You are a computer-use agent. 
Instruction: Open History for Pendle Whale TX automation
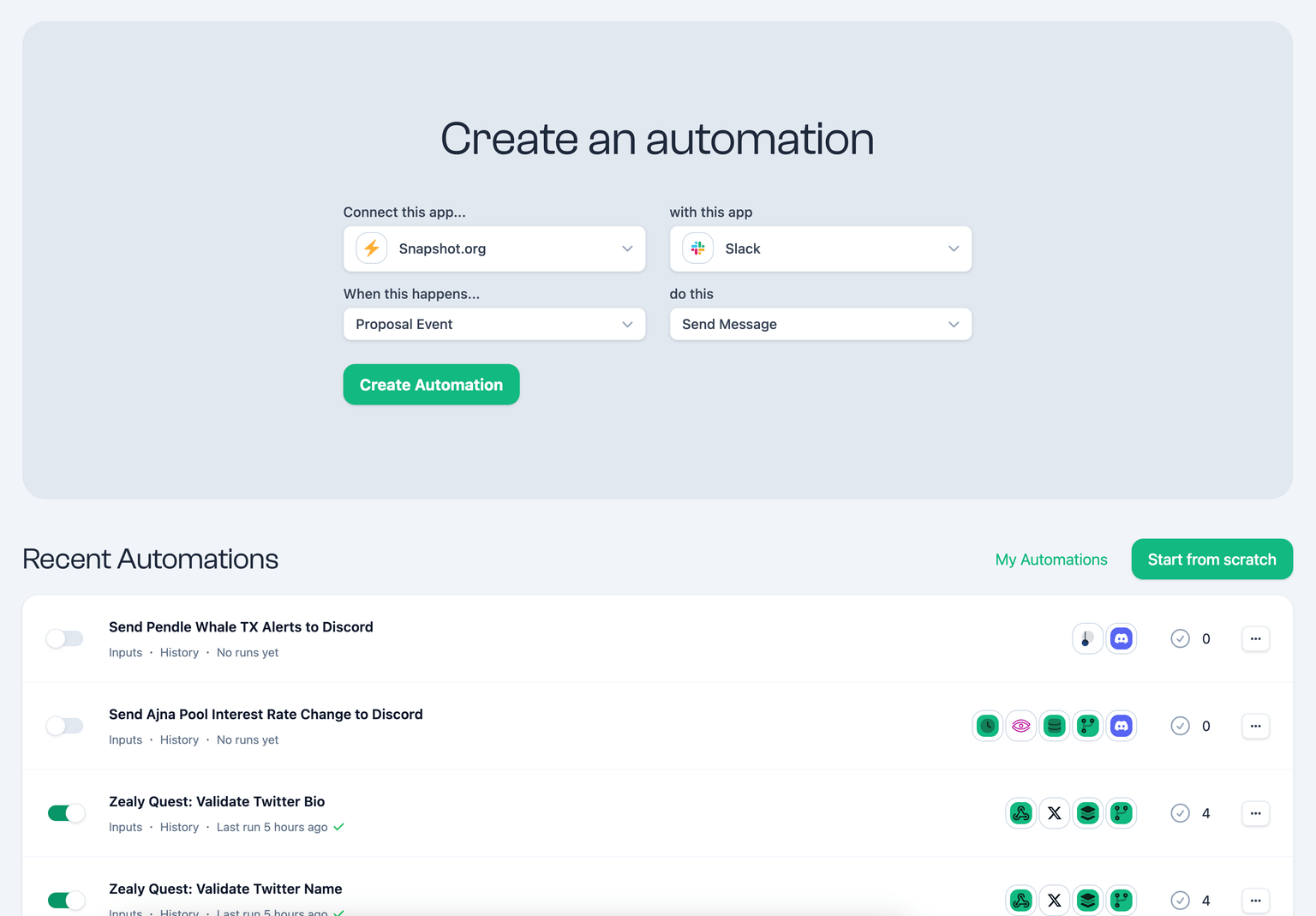pyautogui.click(x=179, y=653)
